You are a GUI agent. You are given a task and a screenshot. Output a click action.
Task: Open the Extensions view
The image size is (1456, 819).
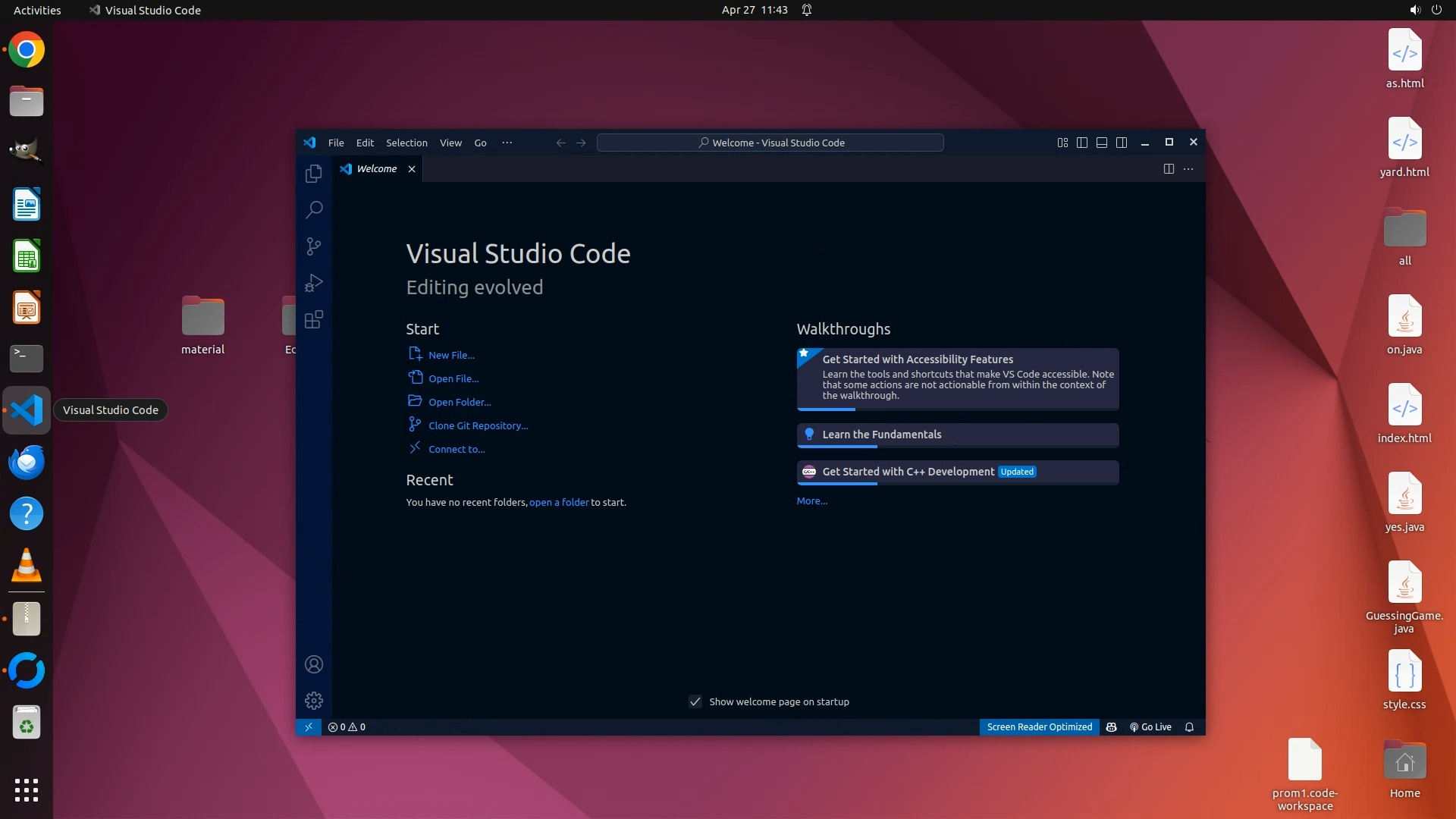click(313, 319)
